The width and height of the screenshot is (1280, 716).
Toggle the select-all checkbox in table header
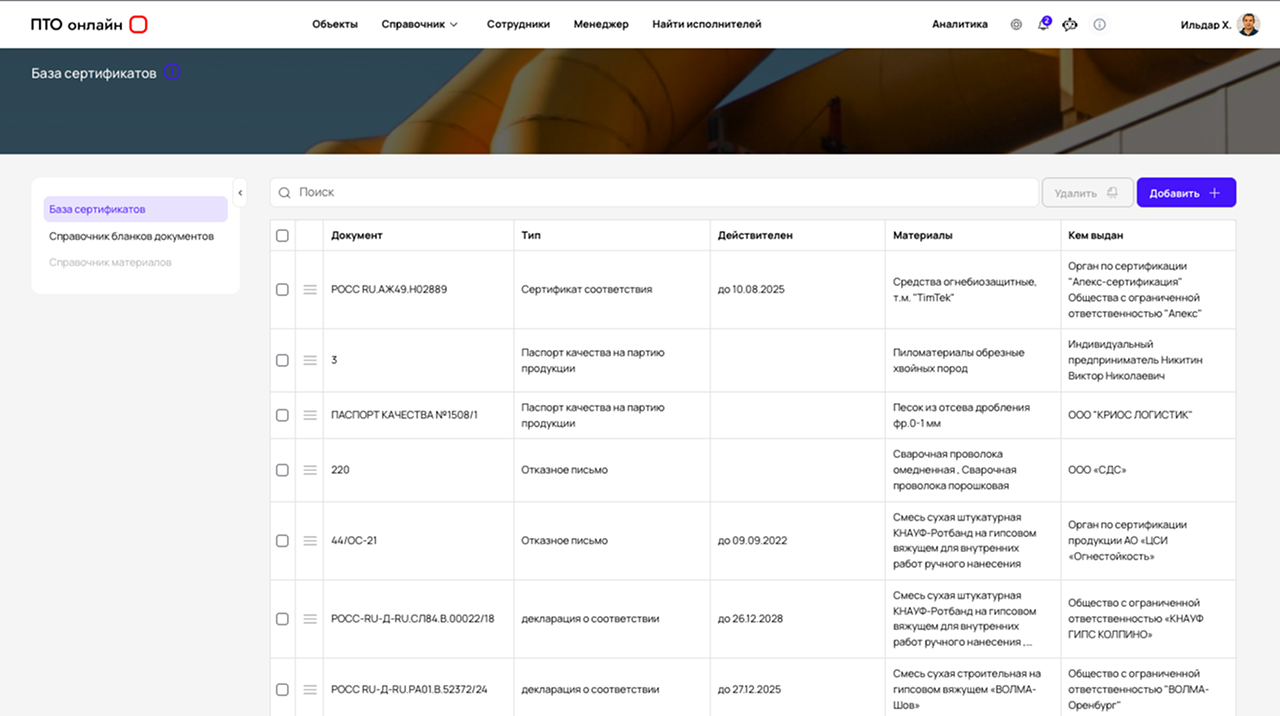[x=282, y=236]
